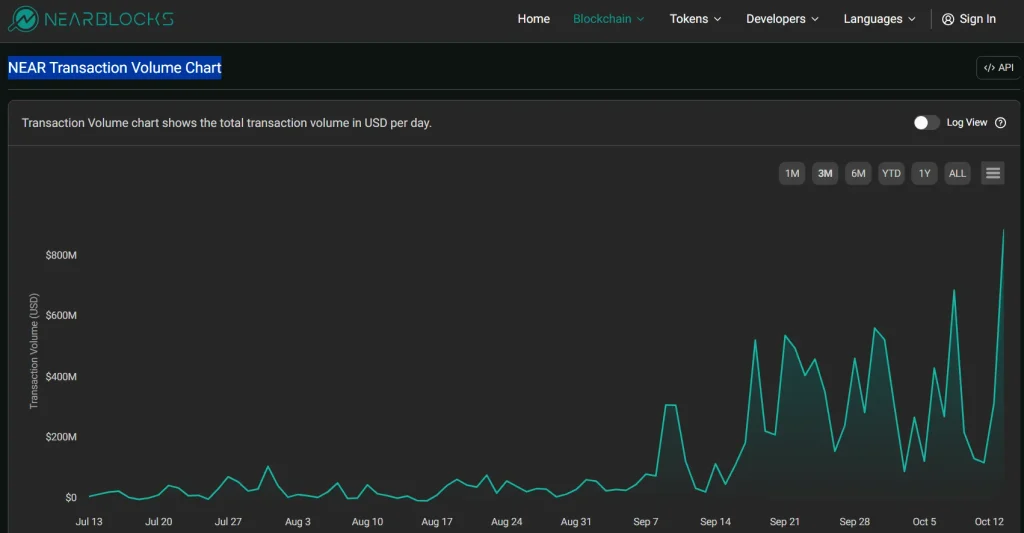Click the Sign In user icon
The height and width of the screenshot is (533, 1024).
click(x=948, y=19)
